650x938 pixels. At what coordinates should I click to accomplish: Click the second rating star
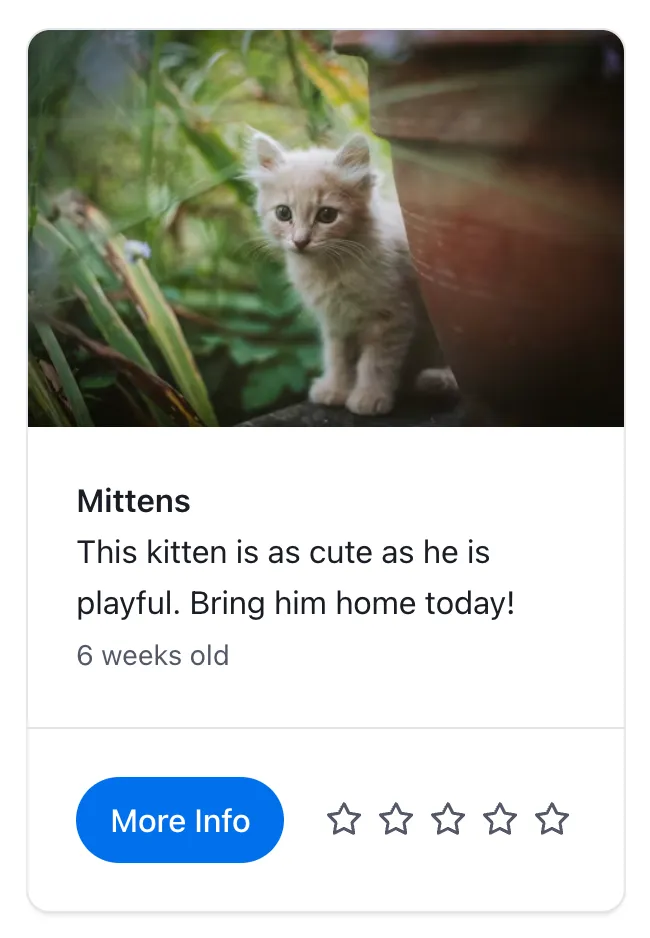pyautogui.click(x=396, y=820)
